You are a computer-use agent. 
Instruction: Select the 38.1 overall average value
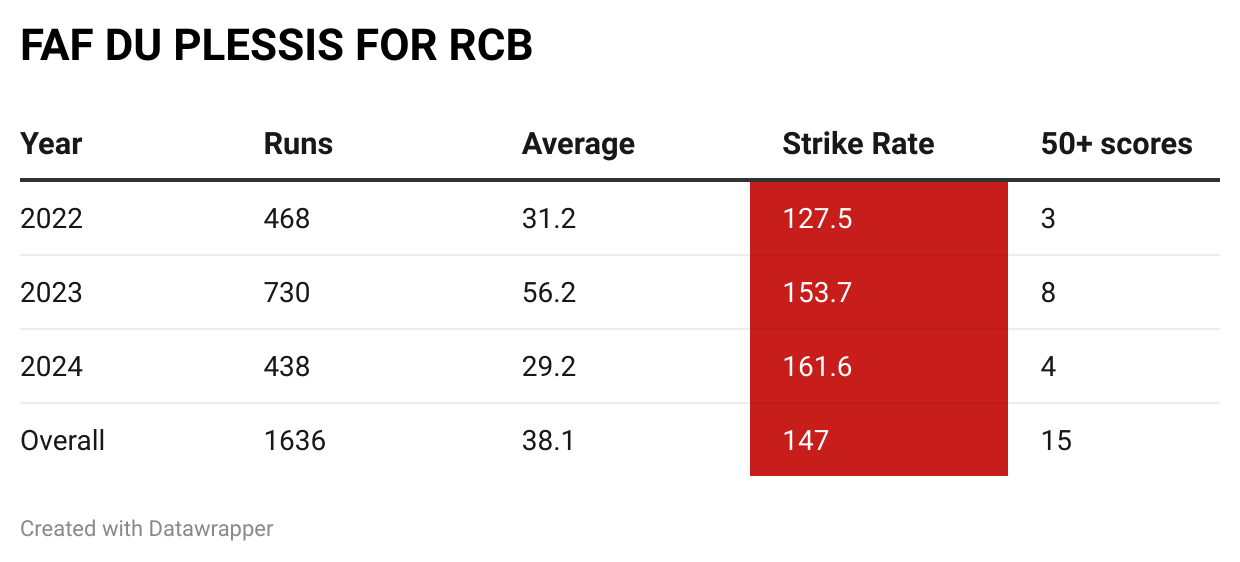(548, 440)
